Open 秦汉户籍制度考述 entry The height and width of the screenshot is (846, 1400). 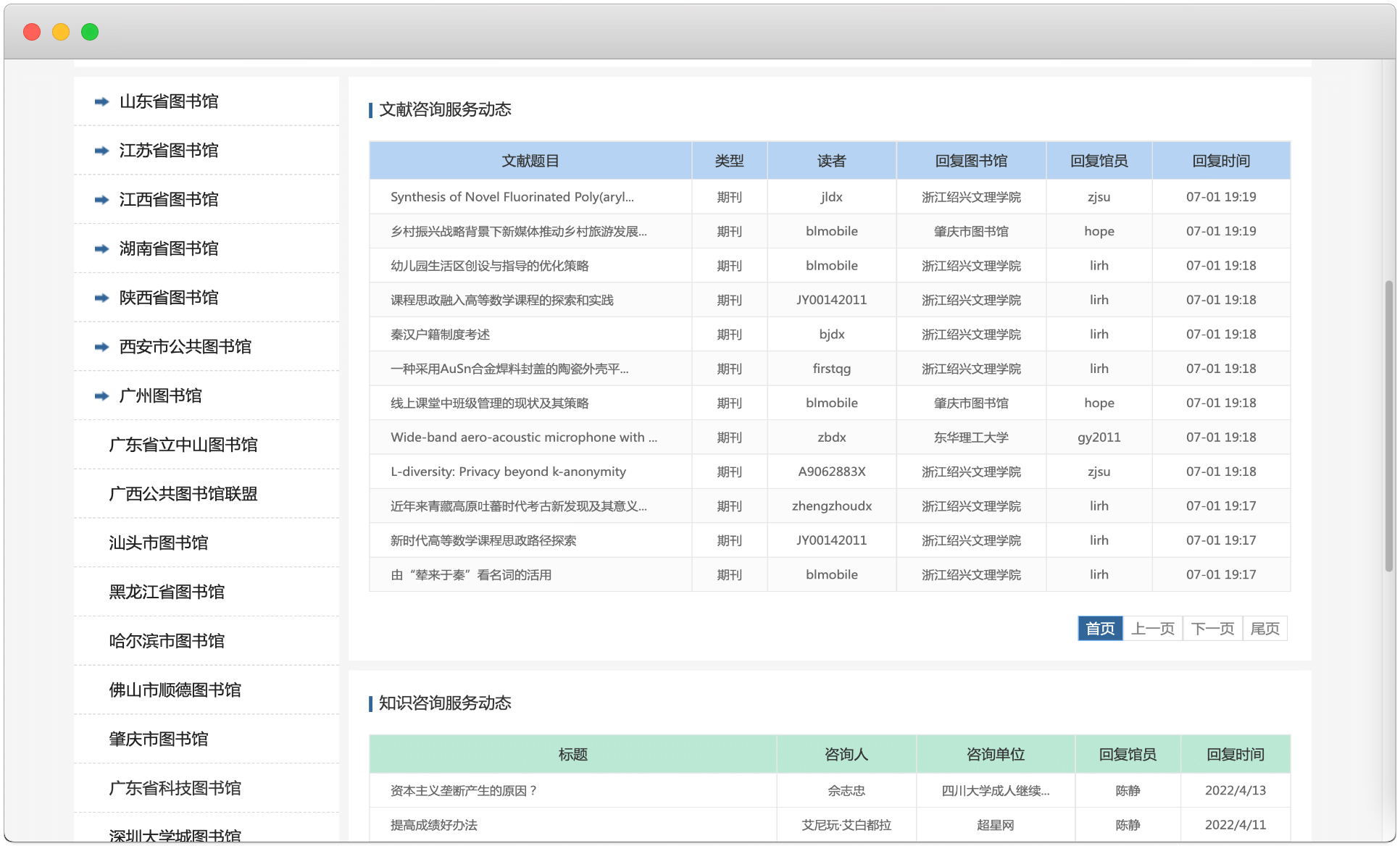(441, 335)
